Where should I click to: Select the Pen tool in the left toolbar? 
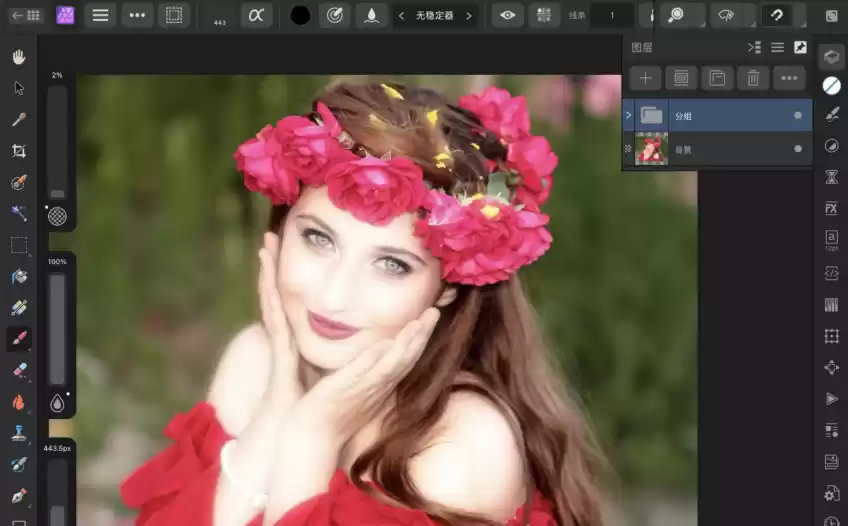[18, 496]
